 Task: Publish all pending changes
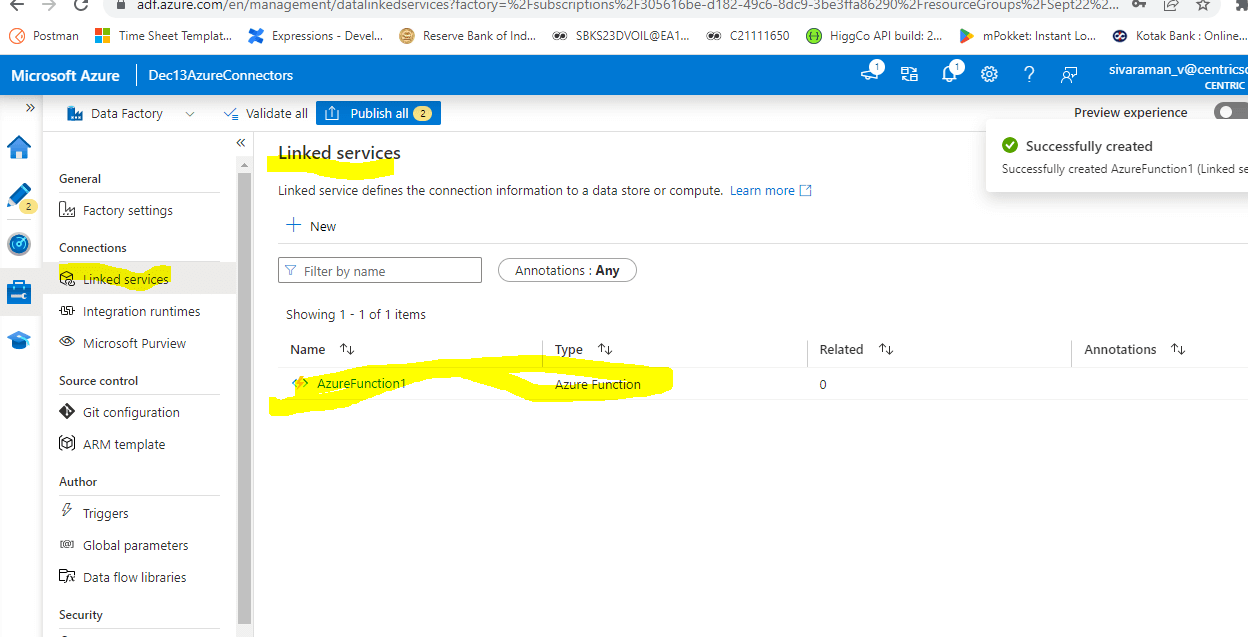point(378,112)
